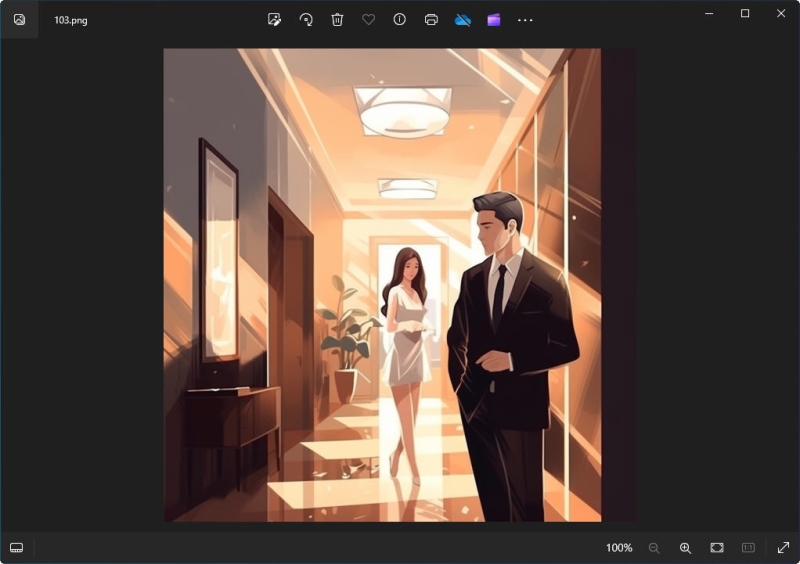
Task: Show file info with the info icon
Action: point(399,19)
